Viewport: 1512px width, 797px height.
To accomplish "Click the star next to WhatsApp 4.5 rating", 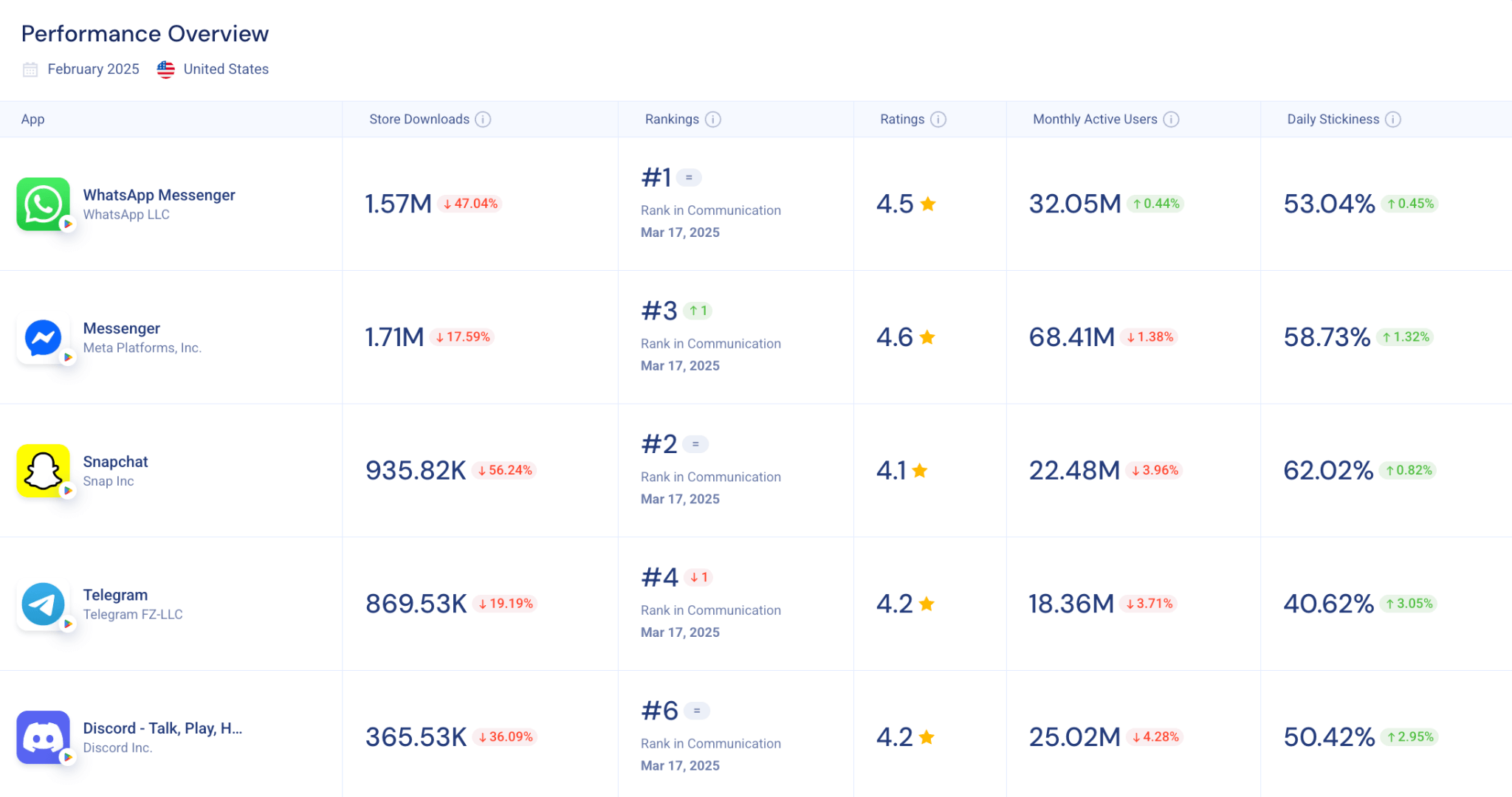I will [929, 204].
